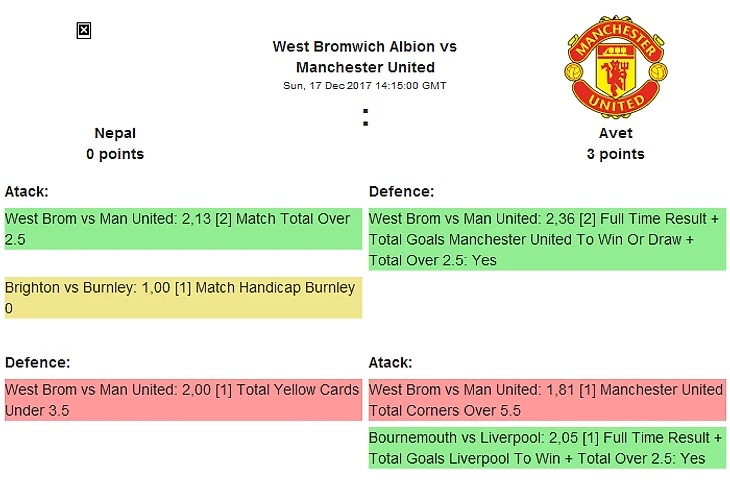Click the score colon separator between teams
Screen dimensions: 730x480
point(366,117)
